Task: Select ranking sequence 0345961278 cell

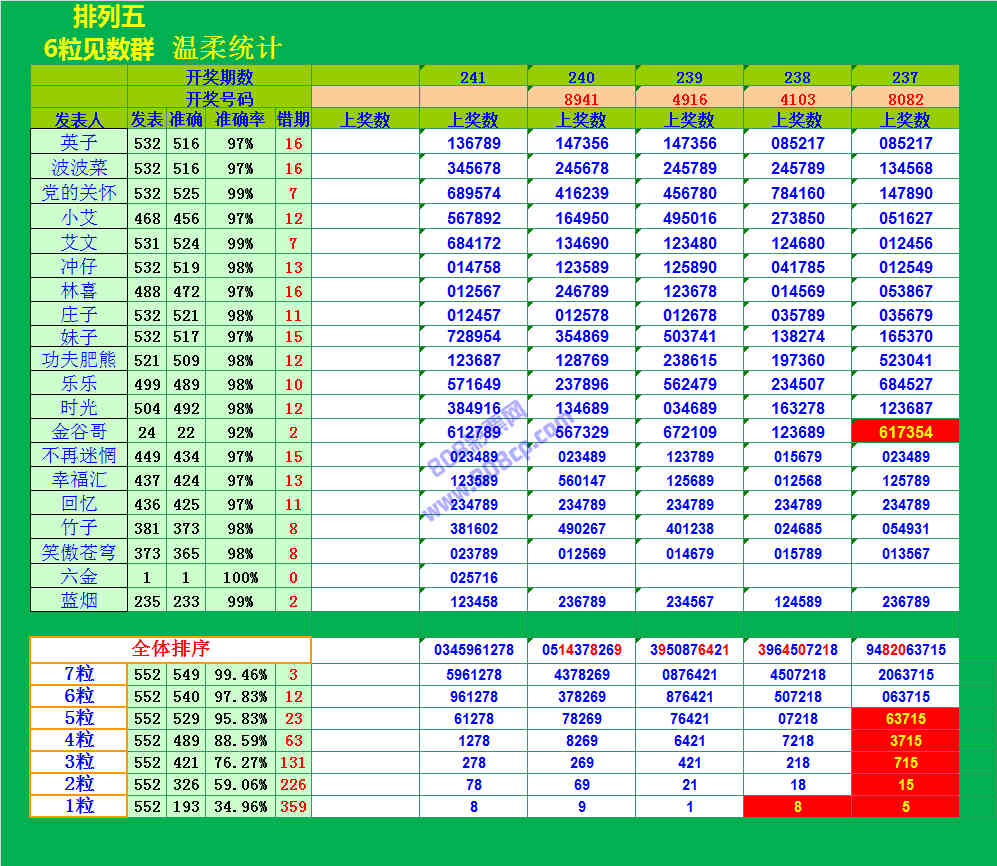Action: click(x=473, y=650)
